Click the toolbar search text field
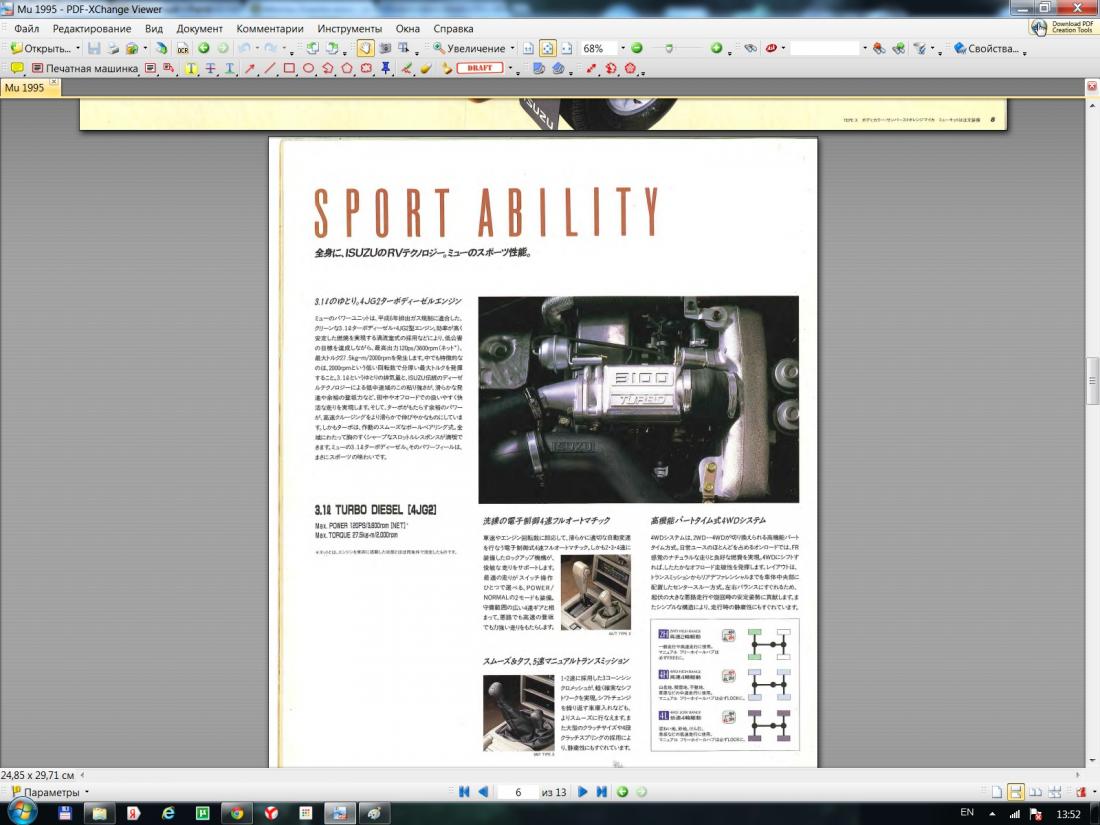 point(825,48)
